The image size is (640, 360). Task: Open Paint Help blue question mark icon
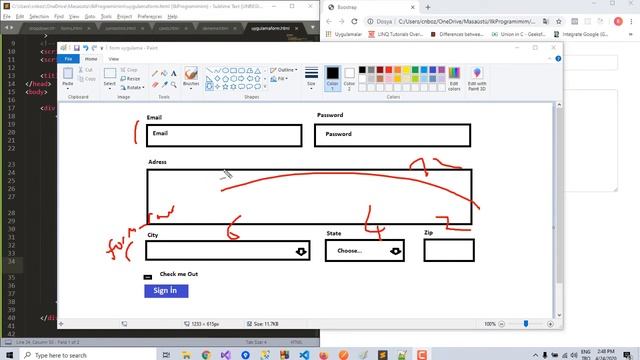click(x=558, y=59)
